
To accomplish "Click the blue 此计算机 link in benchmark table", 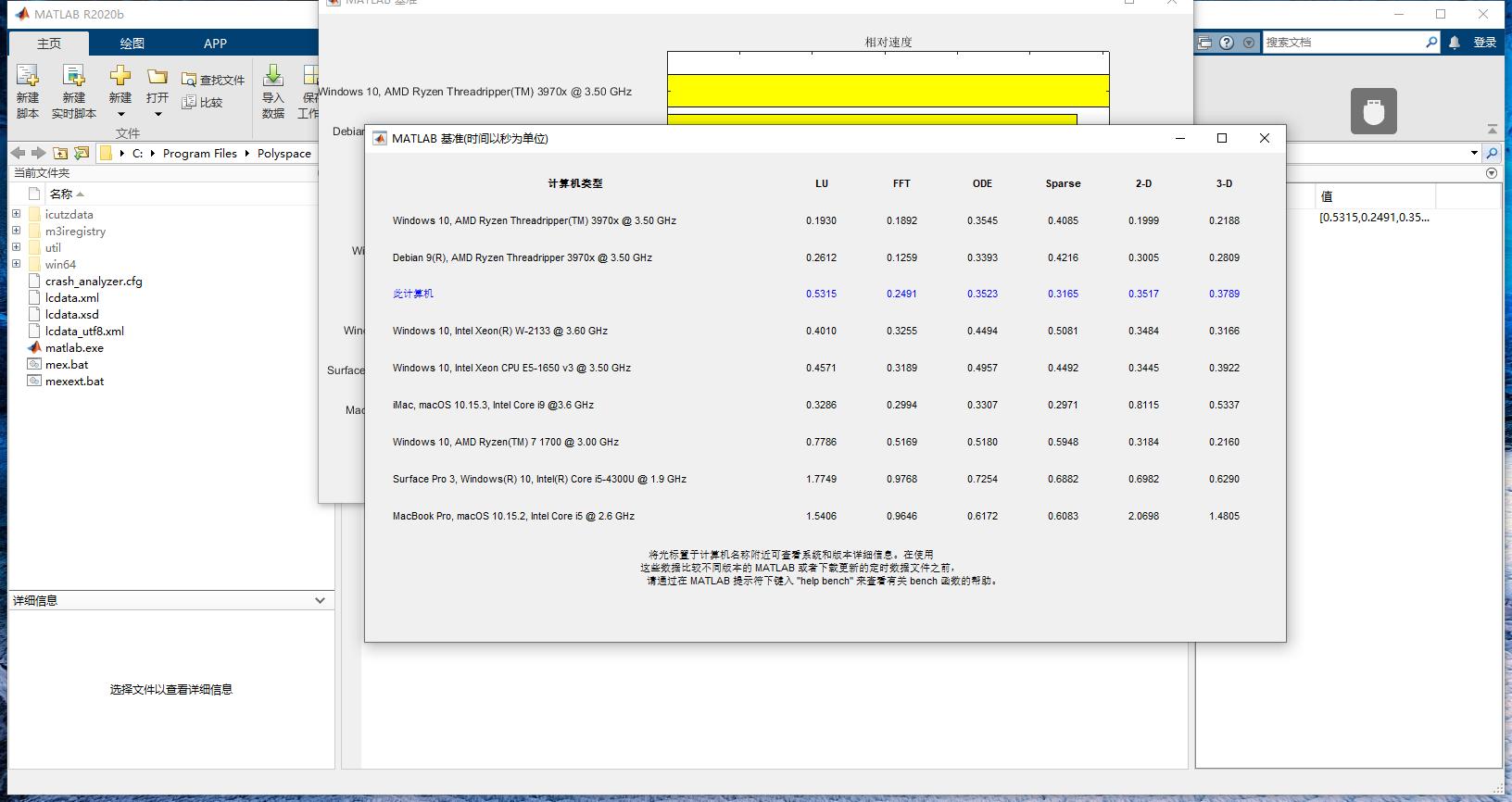I will click(x=412, y=294).
